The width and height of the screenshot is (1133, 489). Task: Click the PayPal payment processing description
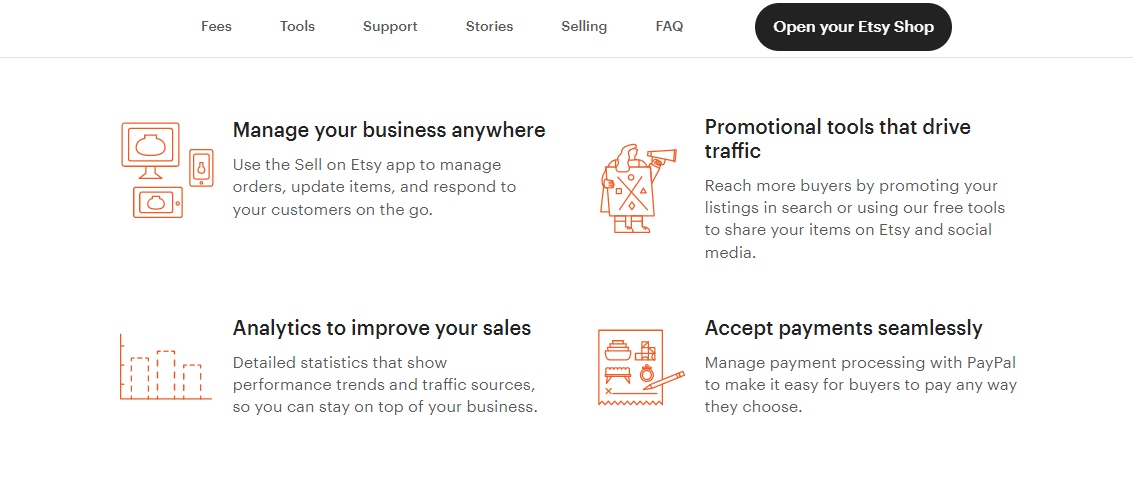click(860, 385)
